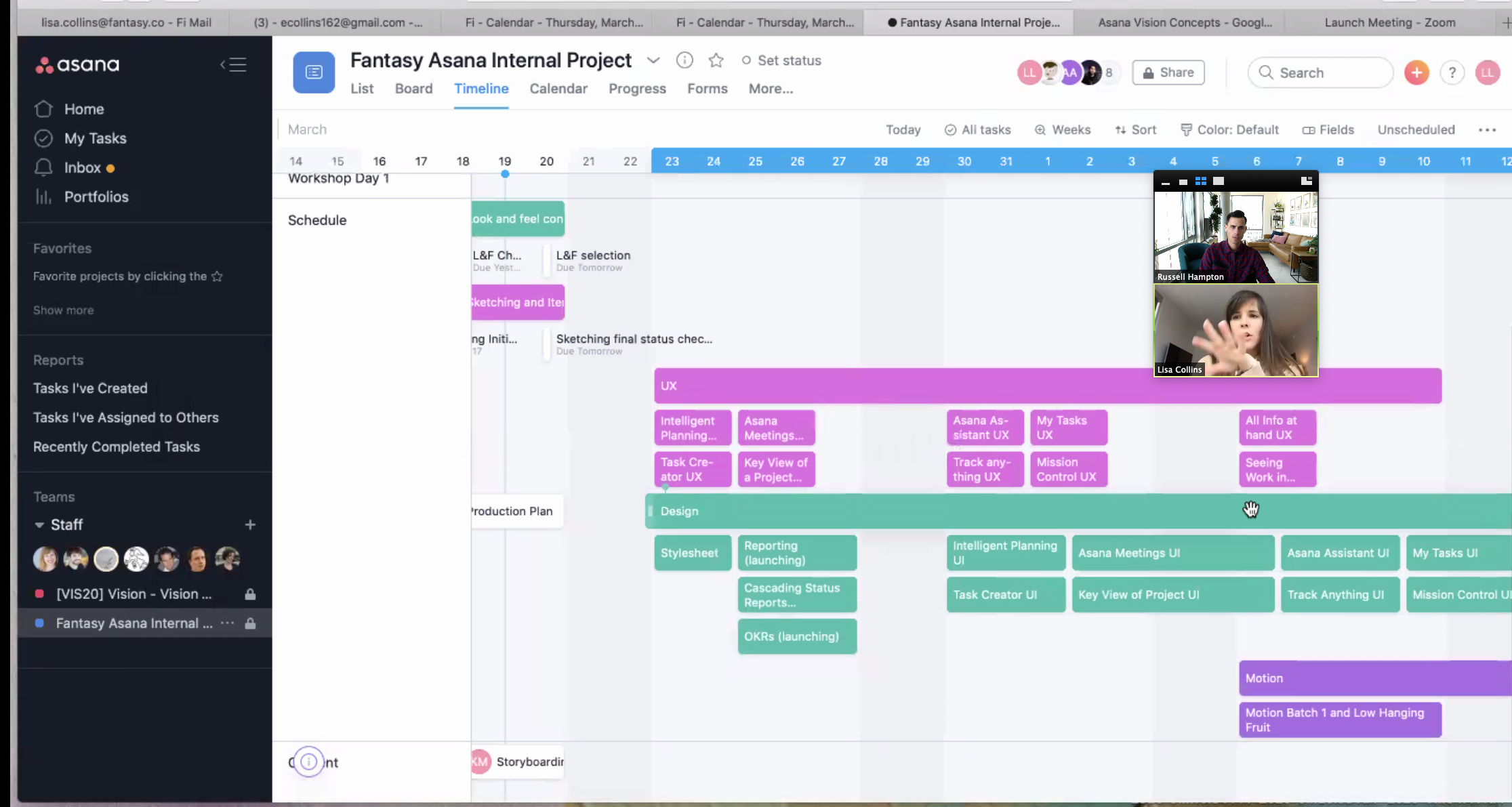Open the Color: Default dropdown

pos(1229,129)
